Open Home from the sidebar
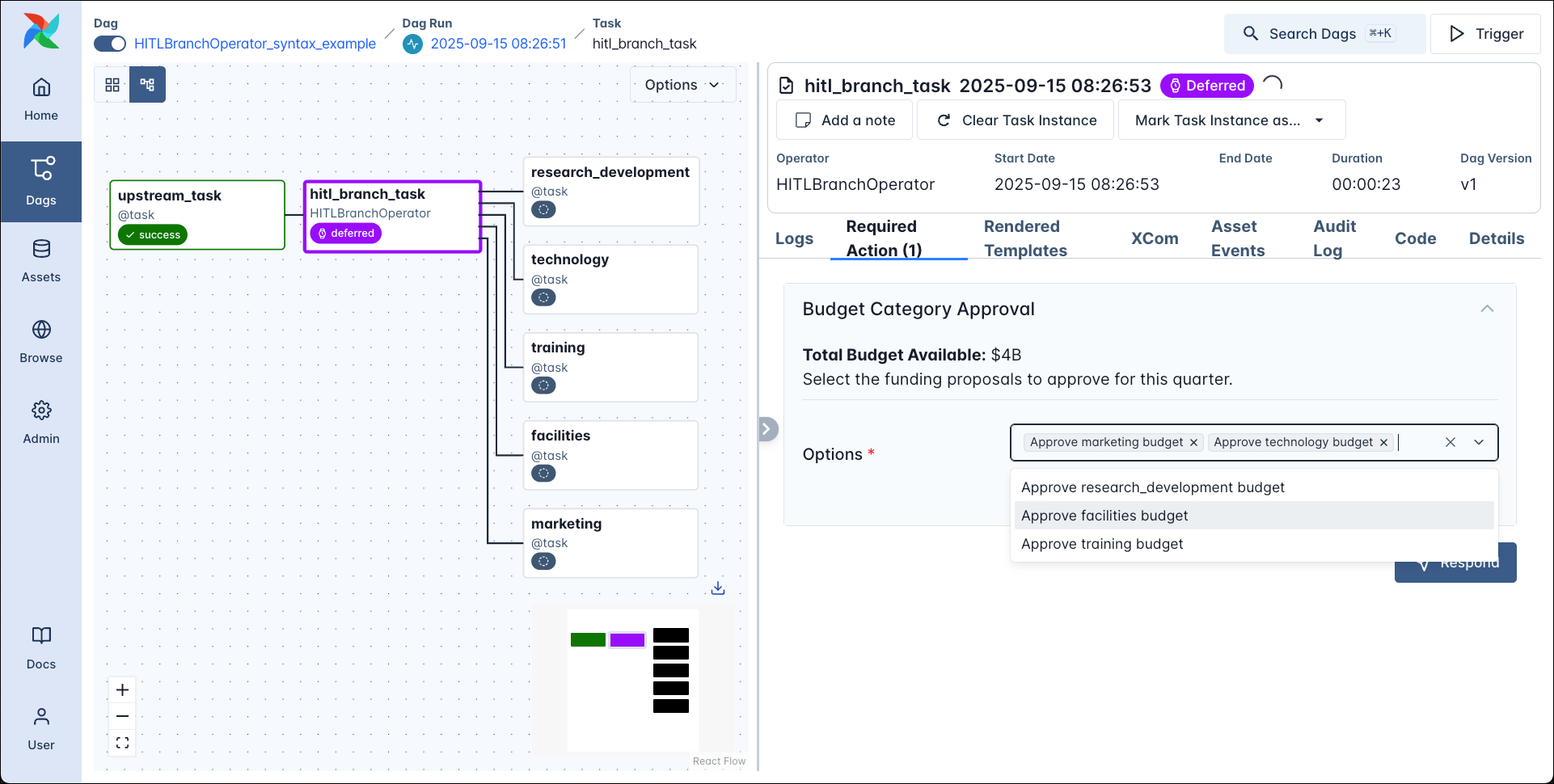 coord(40,97)
